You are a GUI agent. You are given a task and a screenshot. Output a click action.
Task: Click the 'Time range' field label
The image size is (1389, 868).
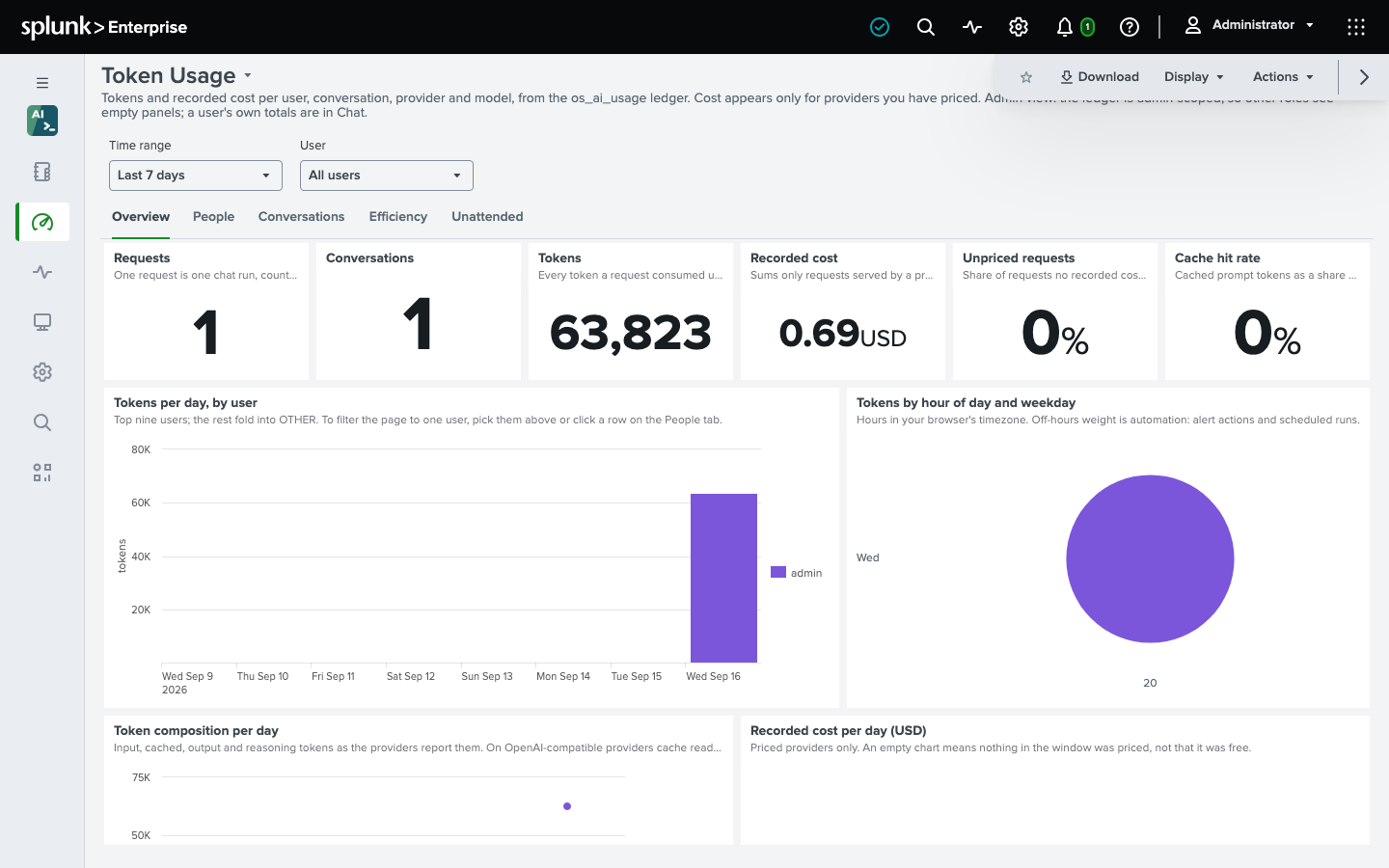140,146
